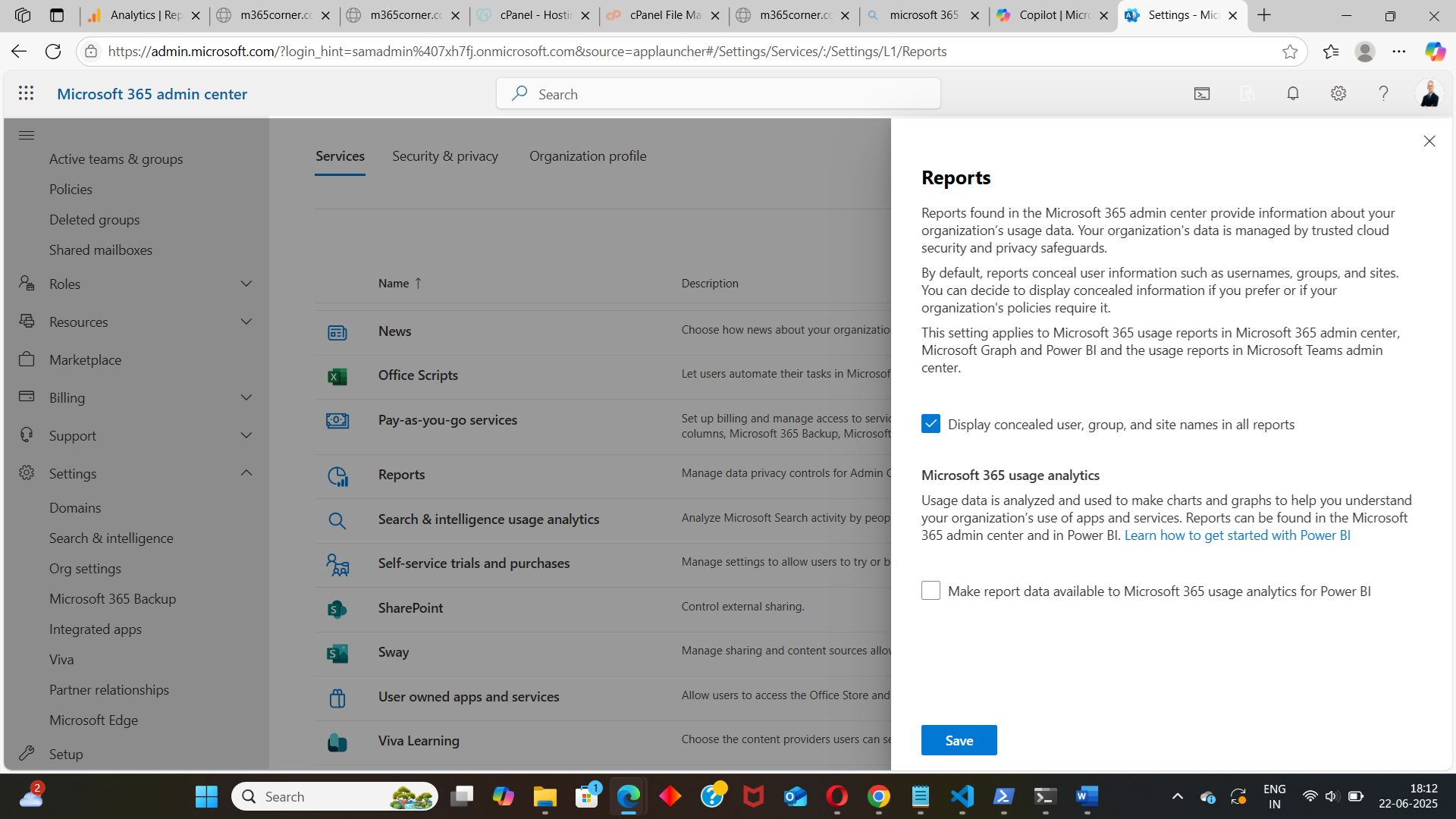Open Learn how to get started with Power BI link
This screenshot has height=819, width=1456.
pos(1237,535)
